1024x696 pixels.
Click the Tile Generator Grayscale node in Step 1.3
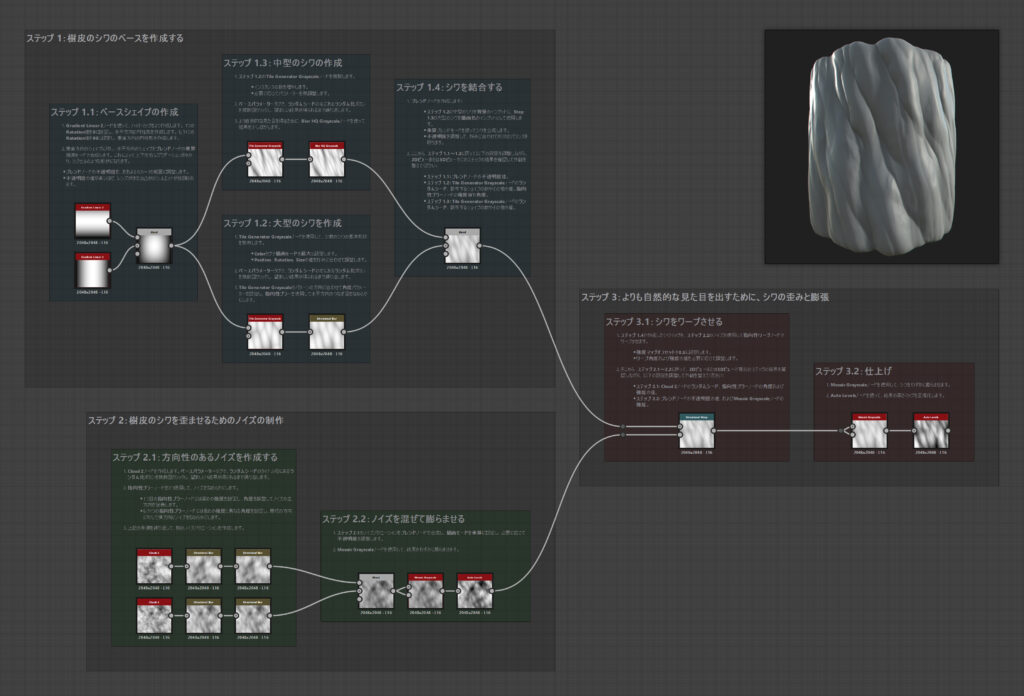pos(264,162)
